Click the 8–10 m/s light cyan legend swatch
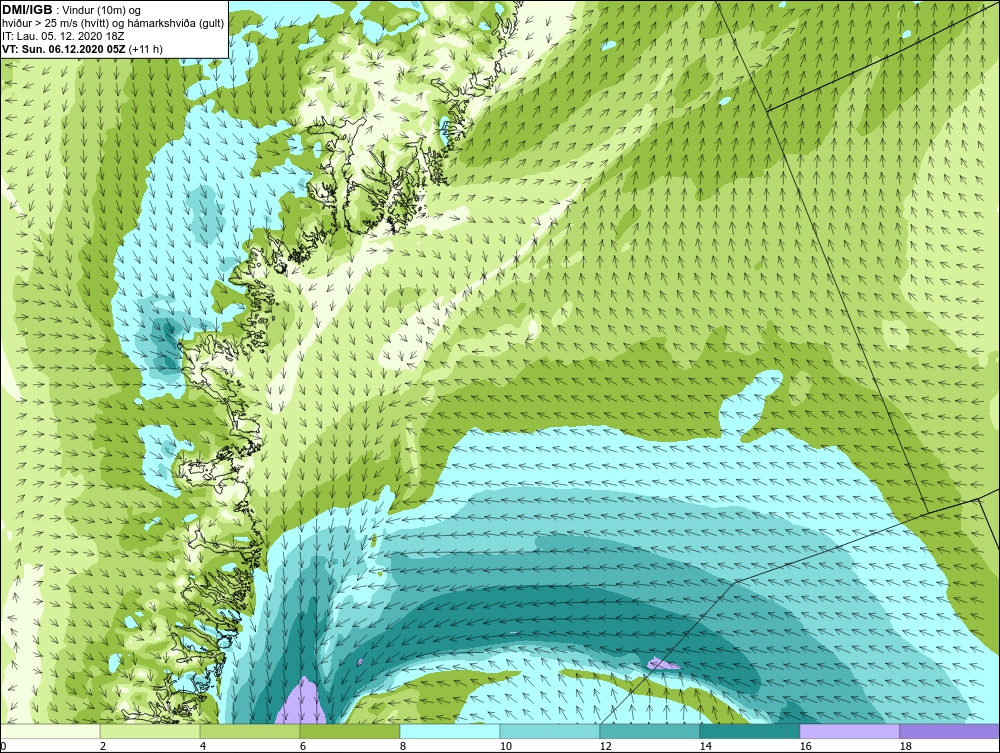Viewport: 1000px width, 753px height. point(450,731)
